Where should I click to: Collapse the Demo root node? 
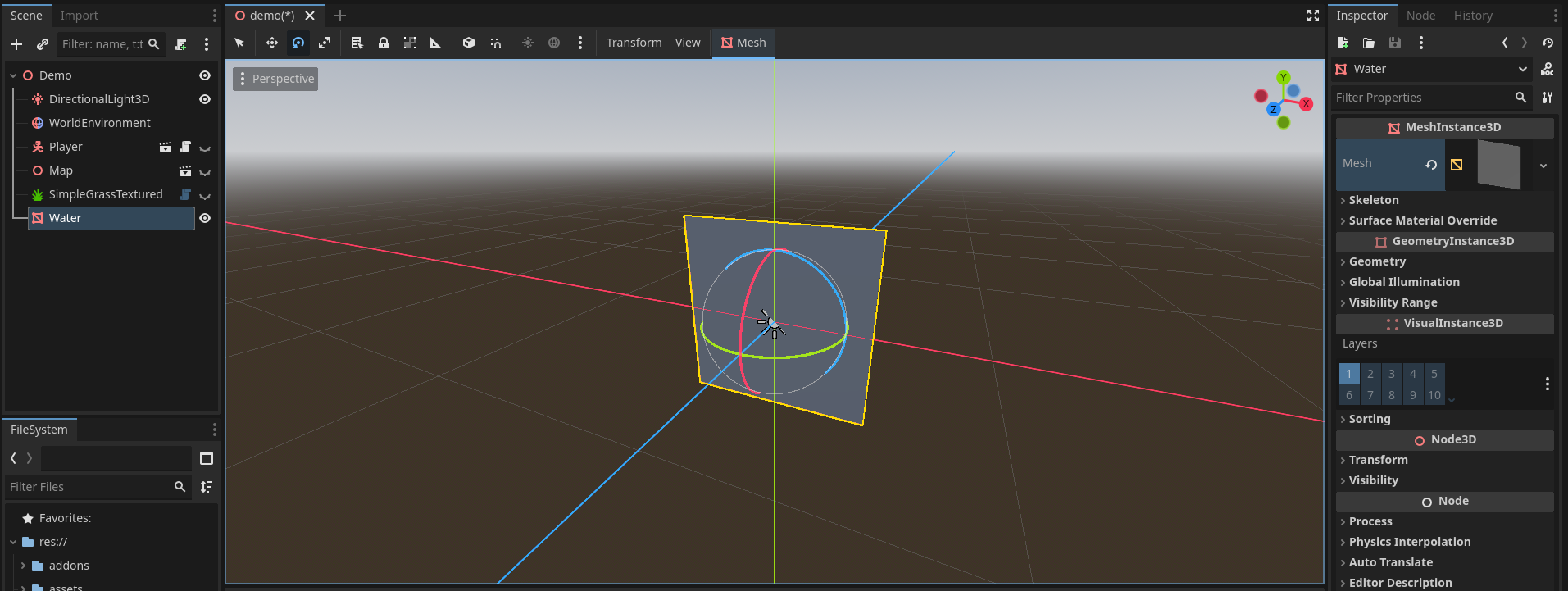pyautogui.click(x=13, y=75)
